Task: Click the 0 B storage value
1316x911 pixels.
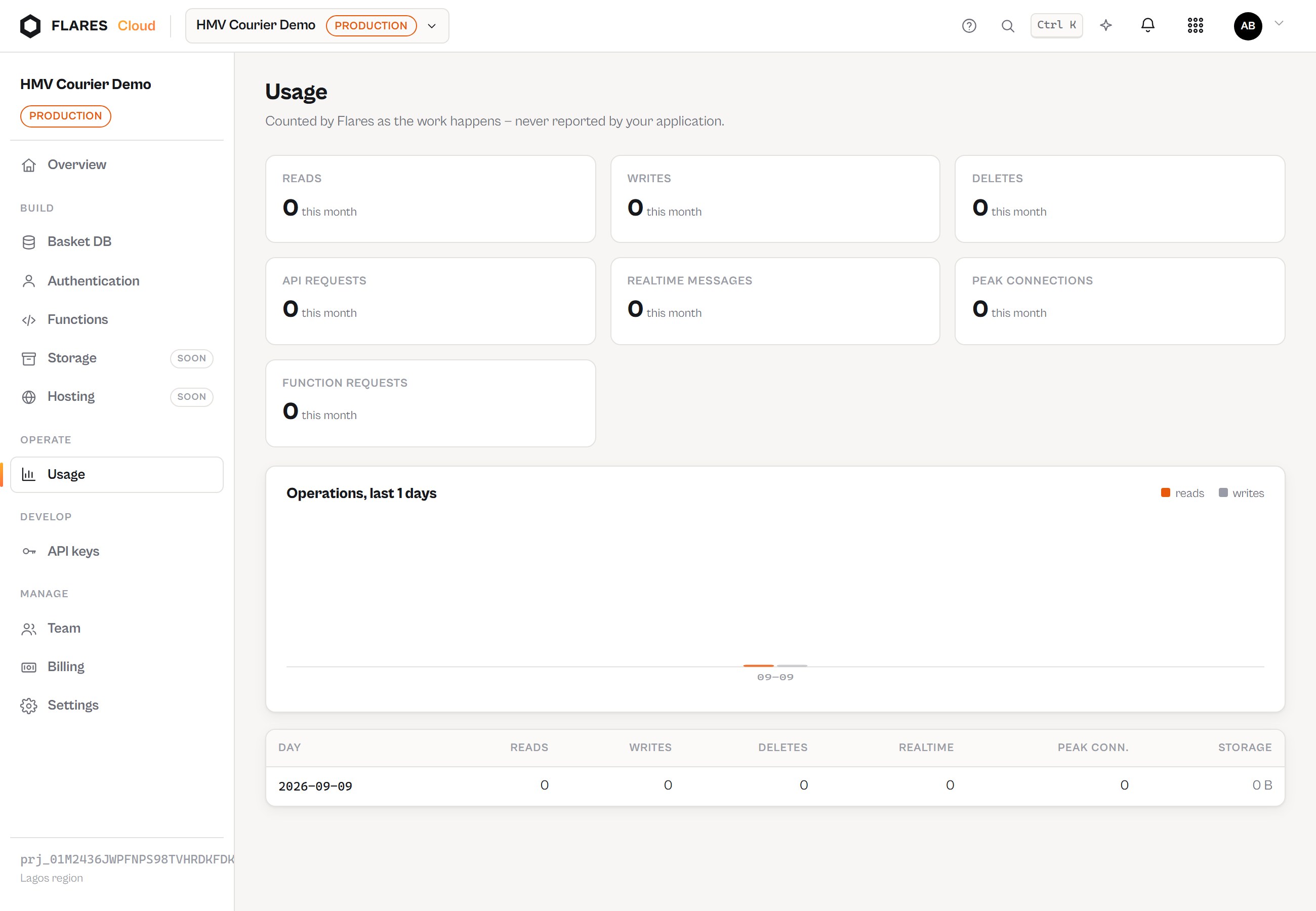Action: click(x=1262, y=785)
